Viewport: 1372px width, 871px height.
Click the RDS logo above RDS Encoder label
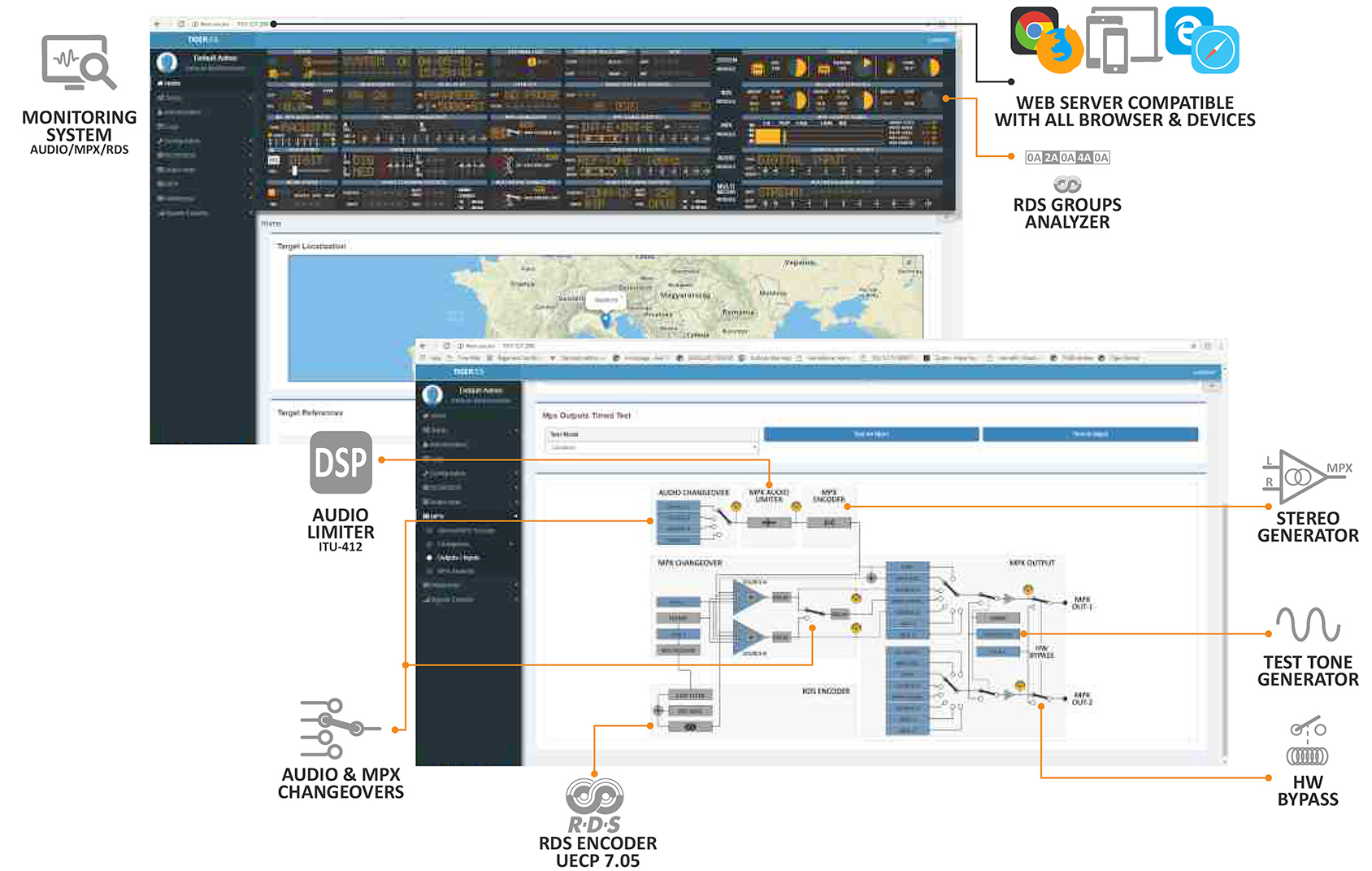tap(594, 805)
